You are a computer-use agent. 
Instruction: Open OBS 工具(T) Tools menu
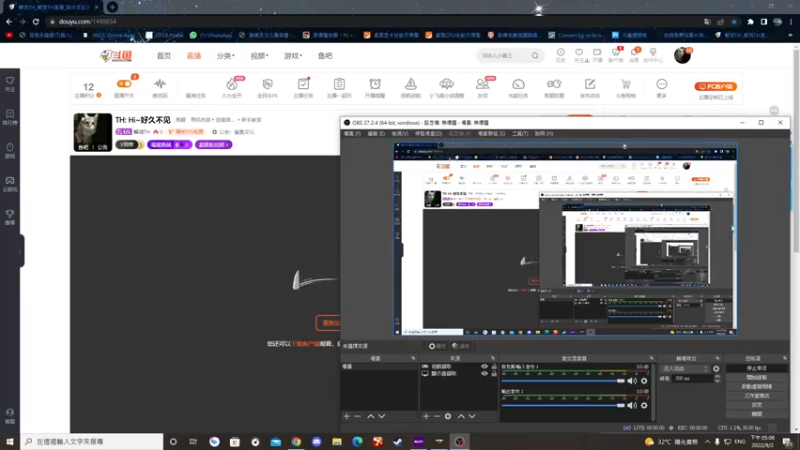520,134
